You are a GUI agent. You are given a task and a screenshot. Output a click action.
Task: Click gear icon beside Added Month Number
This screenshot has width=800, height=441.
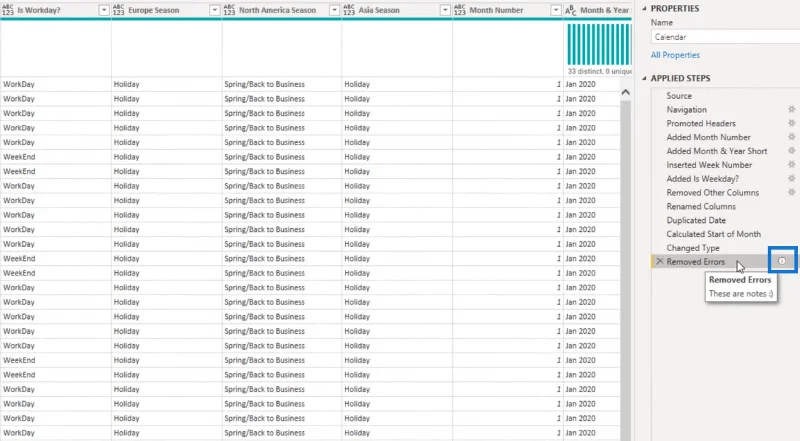coord(791,137)
